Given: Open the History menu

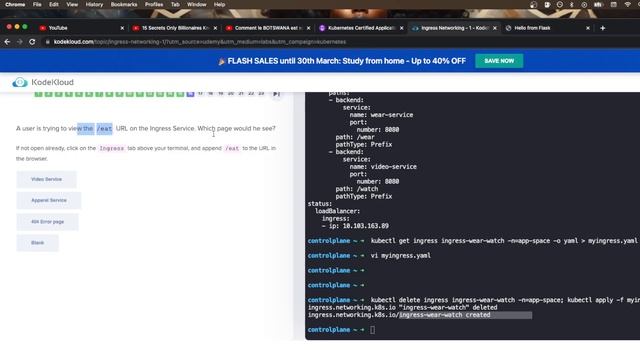Looking at the screenshot, I should coord(94,4).
